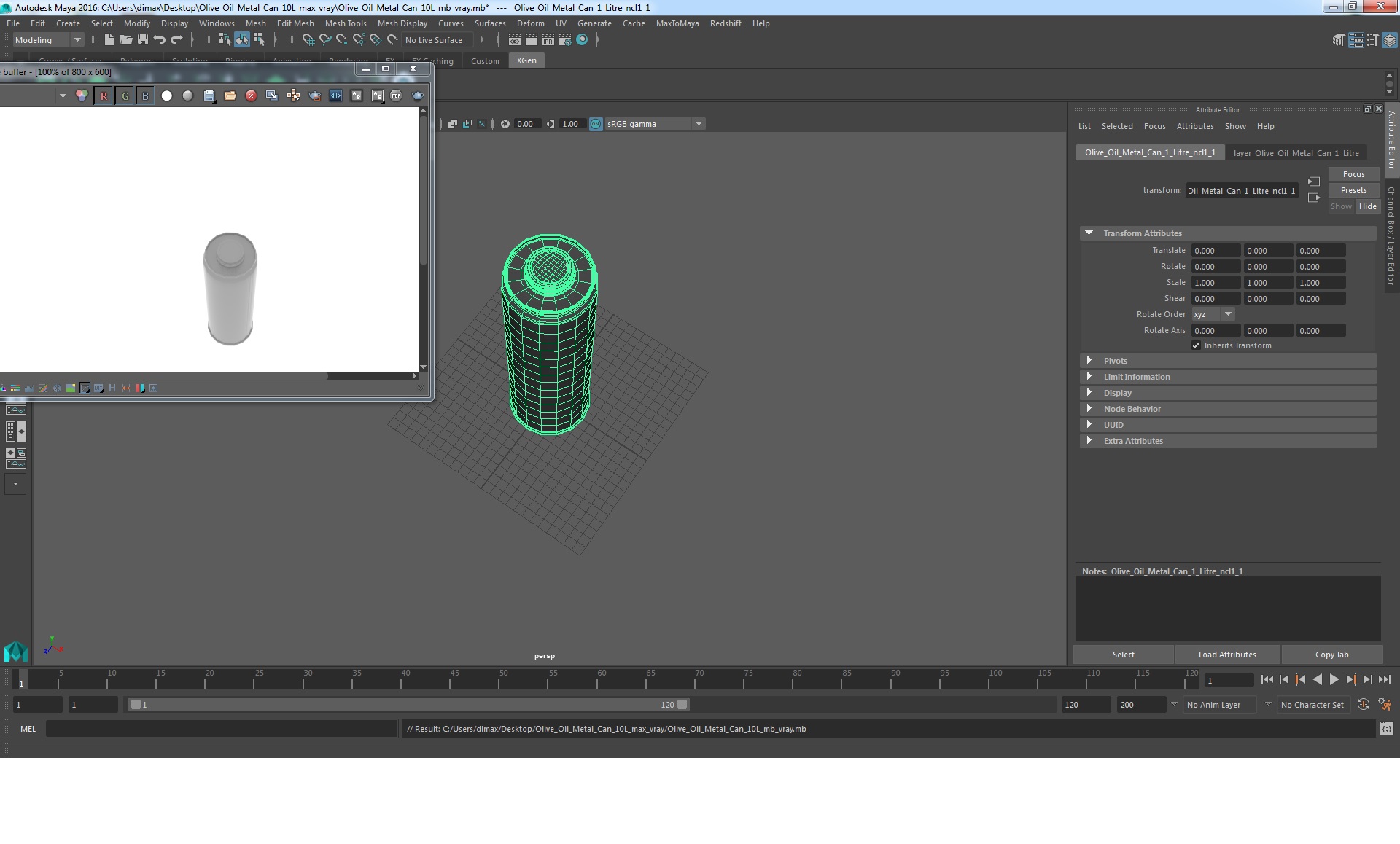Click the STOP render icon in frame buffer

tap(396, 96)
